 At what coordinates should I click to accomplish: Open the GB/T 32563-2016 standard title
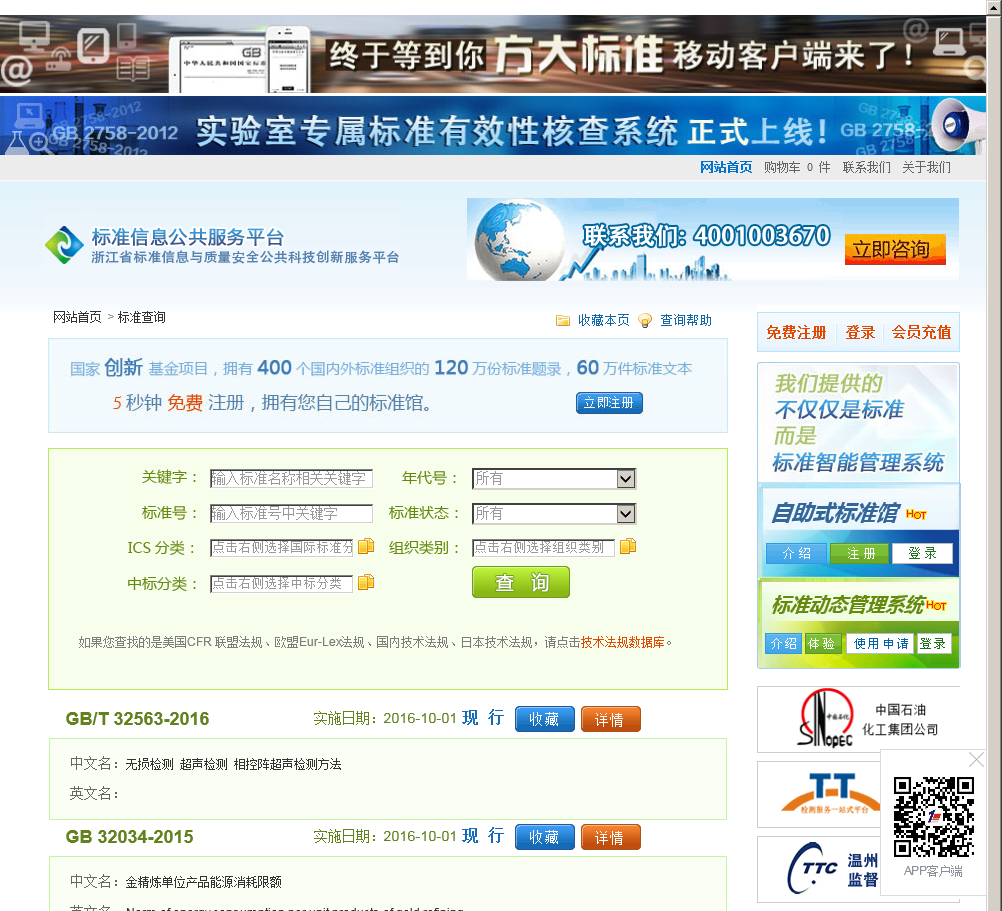pyautogui.click(x=137, y=719)
